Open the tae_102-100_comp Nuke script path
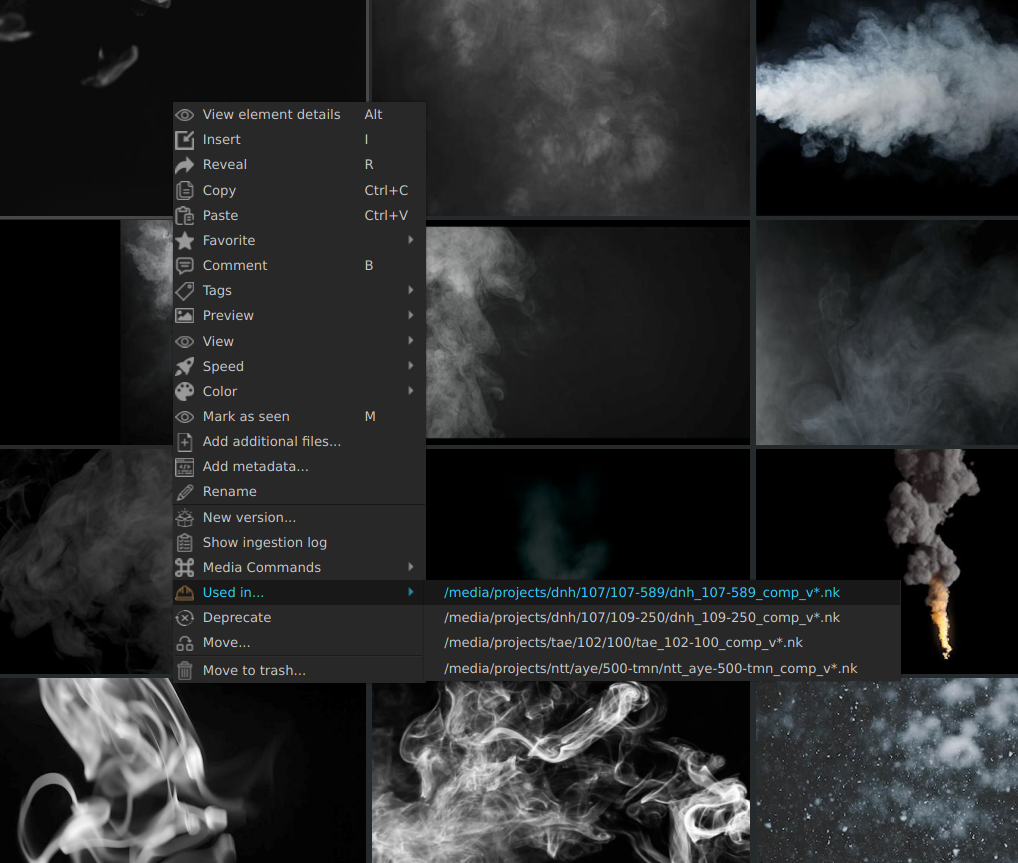Viewport: 1018px width, 863px height. 623,643
